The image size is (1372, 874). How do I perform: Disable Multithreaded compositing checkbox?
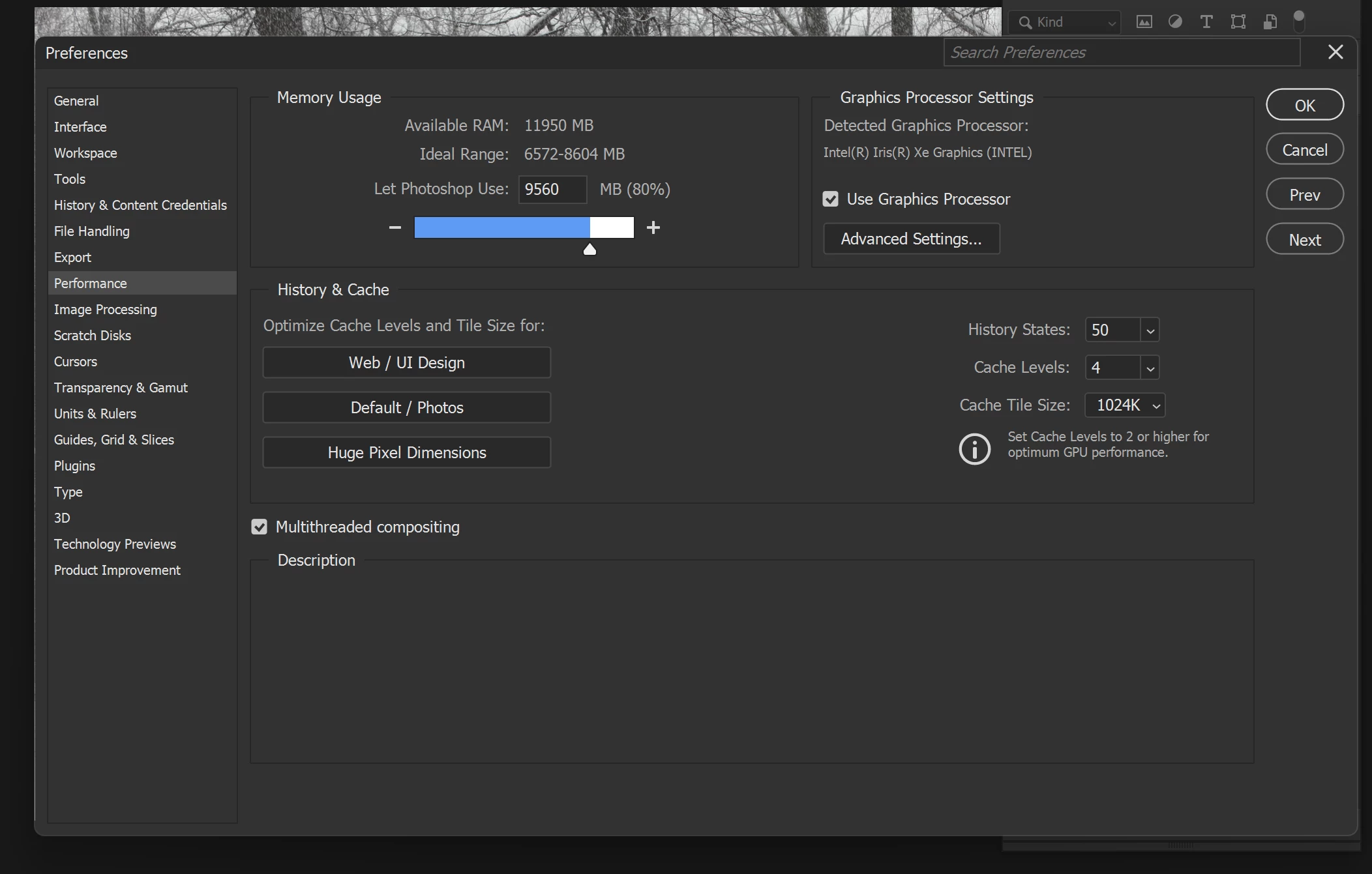260,527
